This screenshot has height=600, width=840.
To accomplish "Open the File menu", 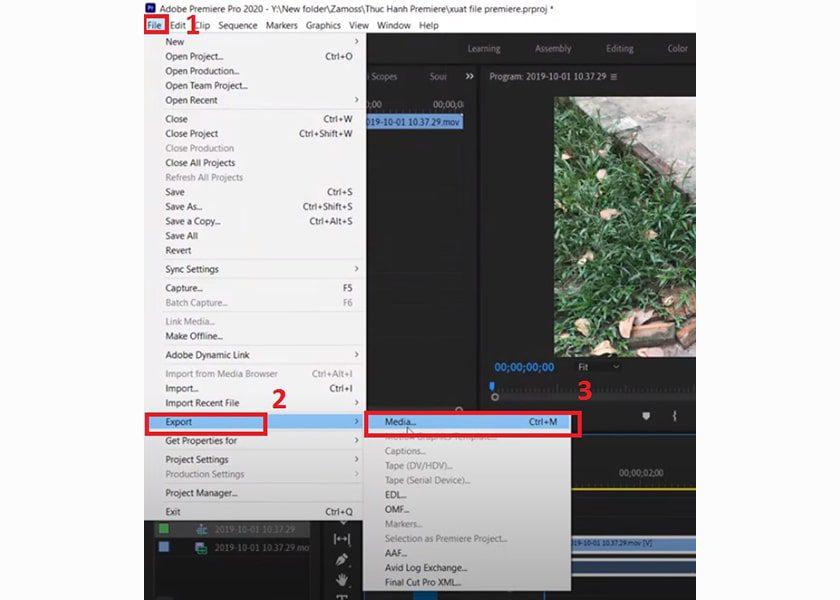I will (154, 25).
